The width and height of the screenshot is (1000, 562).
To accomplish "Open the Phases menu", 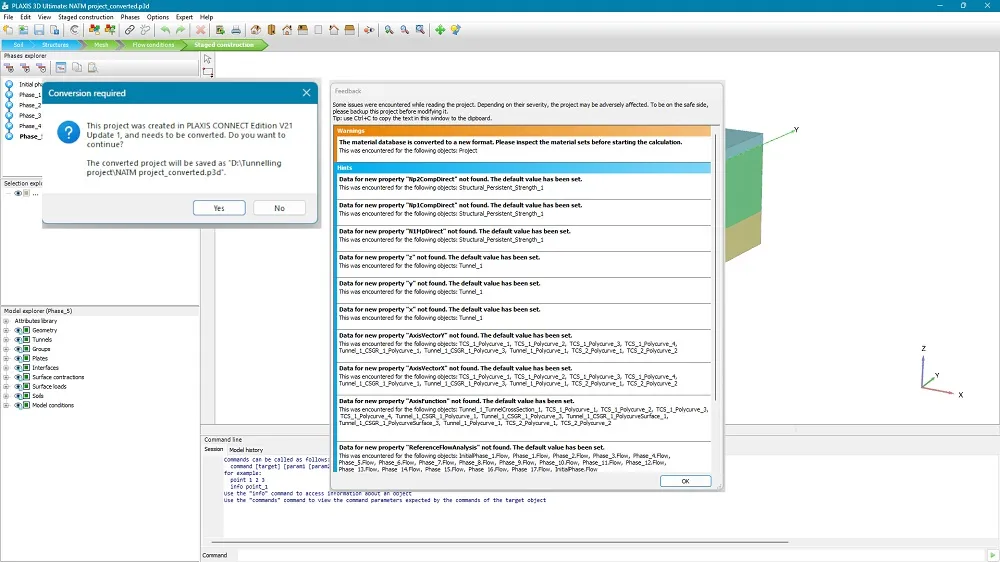I will 130,17.
